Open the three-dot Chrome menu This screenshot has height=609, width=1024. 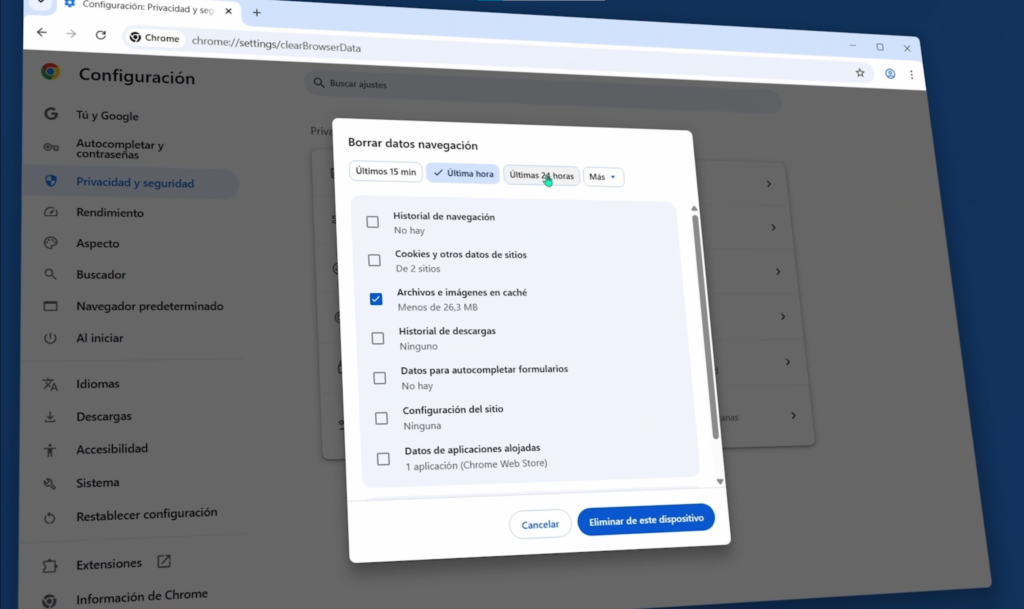click(913, 75)
